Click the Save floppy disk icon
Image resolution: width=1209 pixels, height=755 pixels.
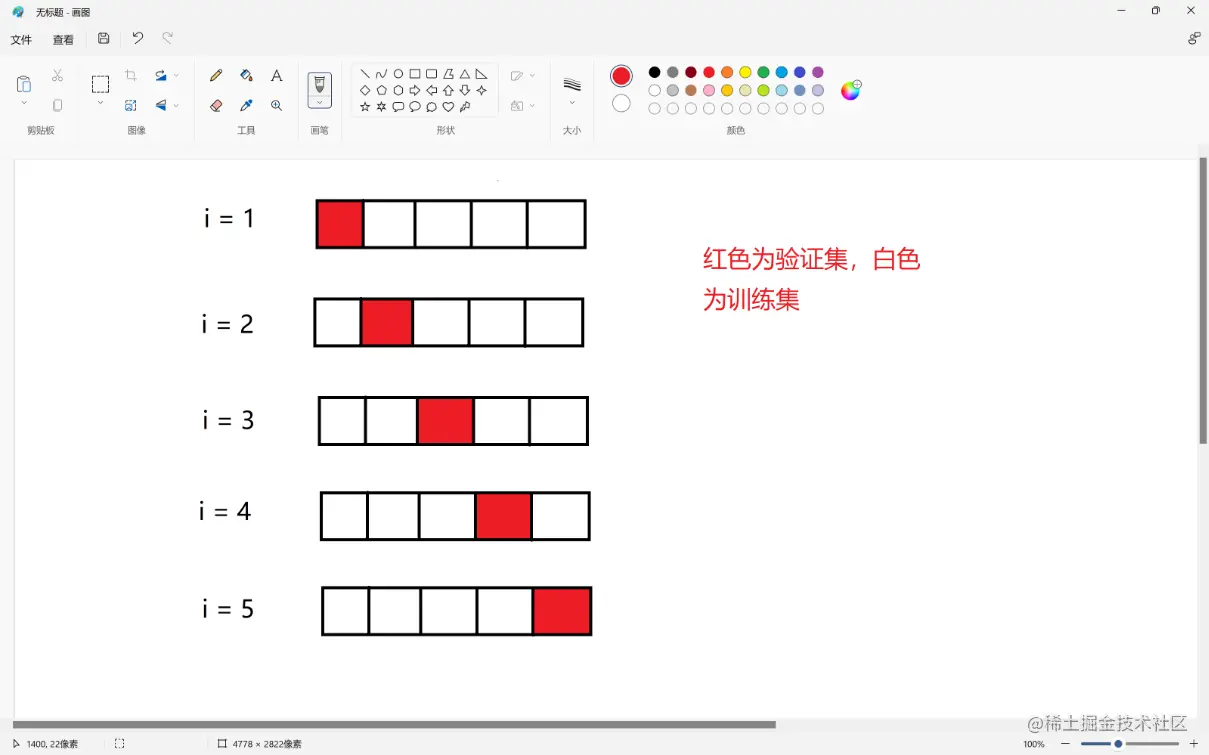104,39
